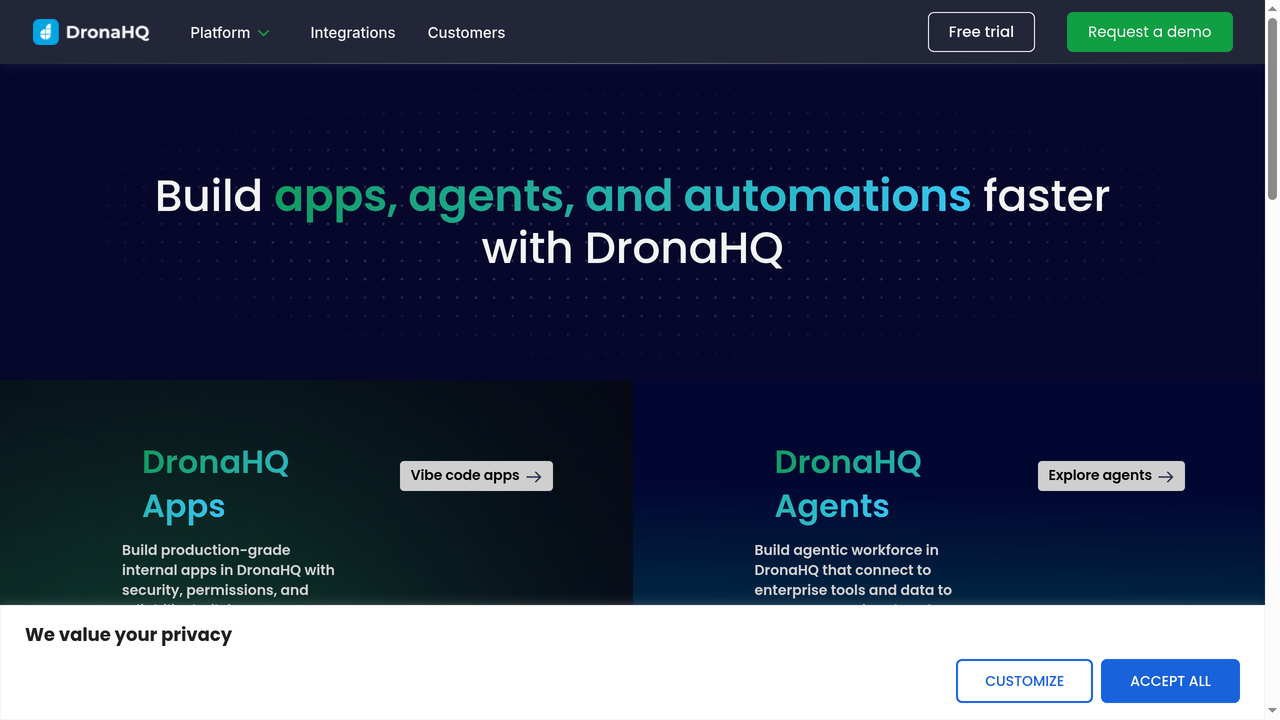Viewport: 1280px width, 720px height.
Task: Accept all cookies
Action: pyautogui.click(x=1170, y=681)
